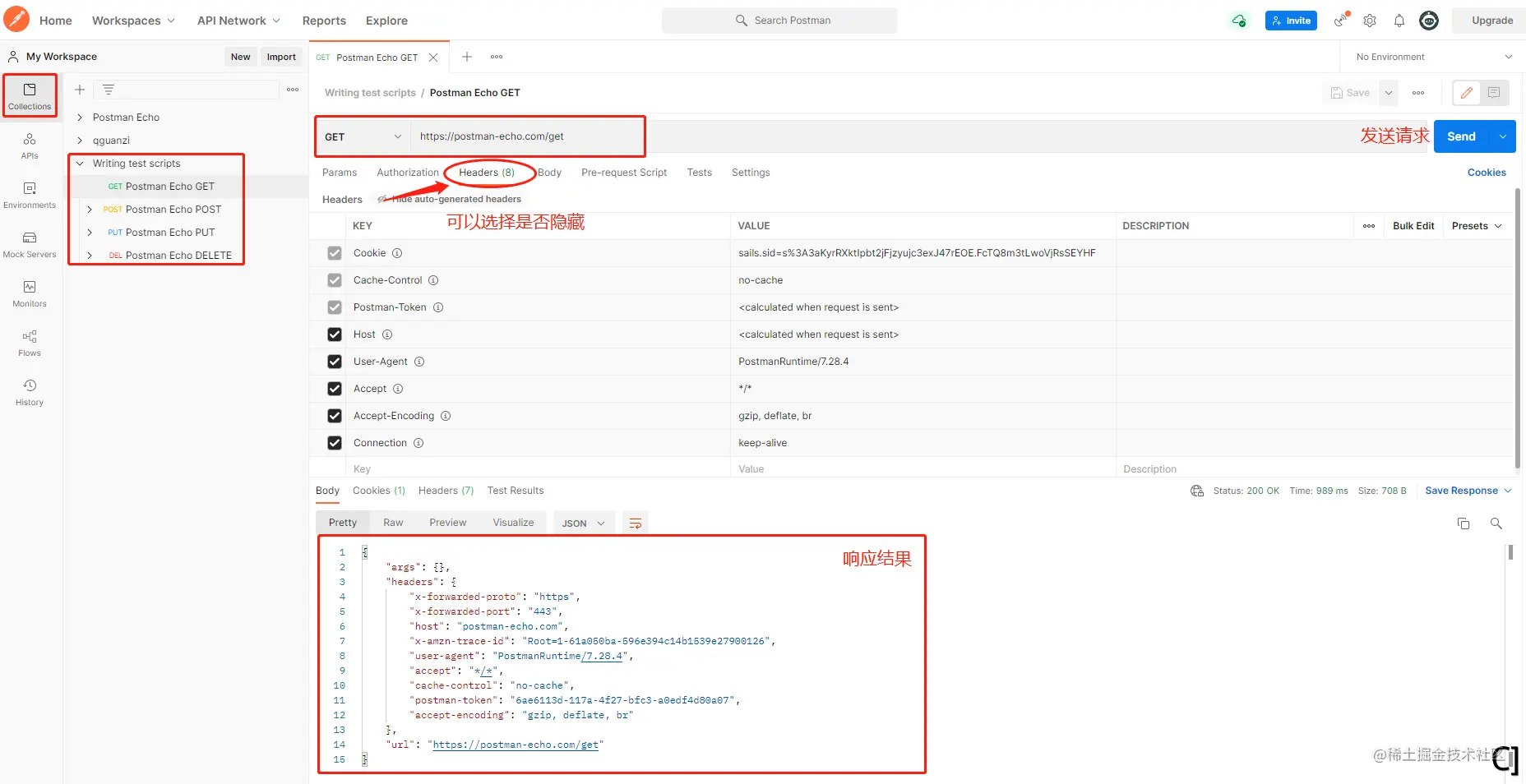This screenshot has width=1526, height=784.
Task: Expand the qguanzi collection
Action: click(x=80, y=141)
